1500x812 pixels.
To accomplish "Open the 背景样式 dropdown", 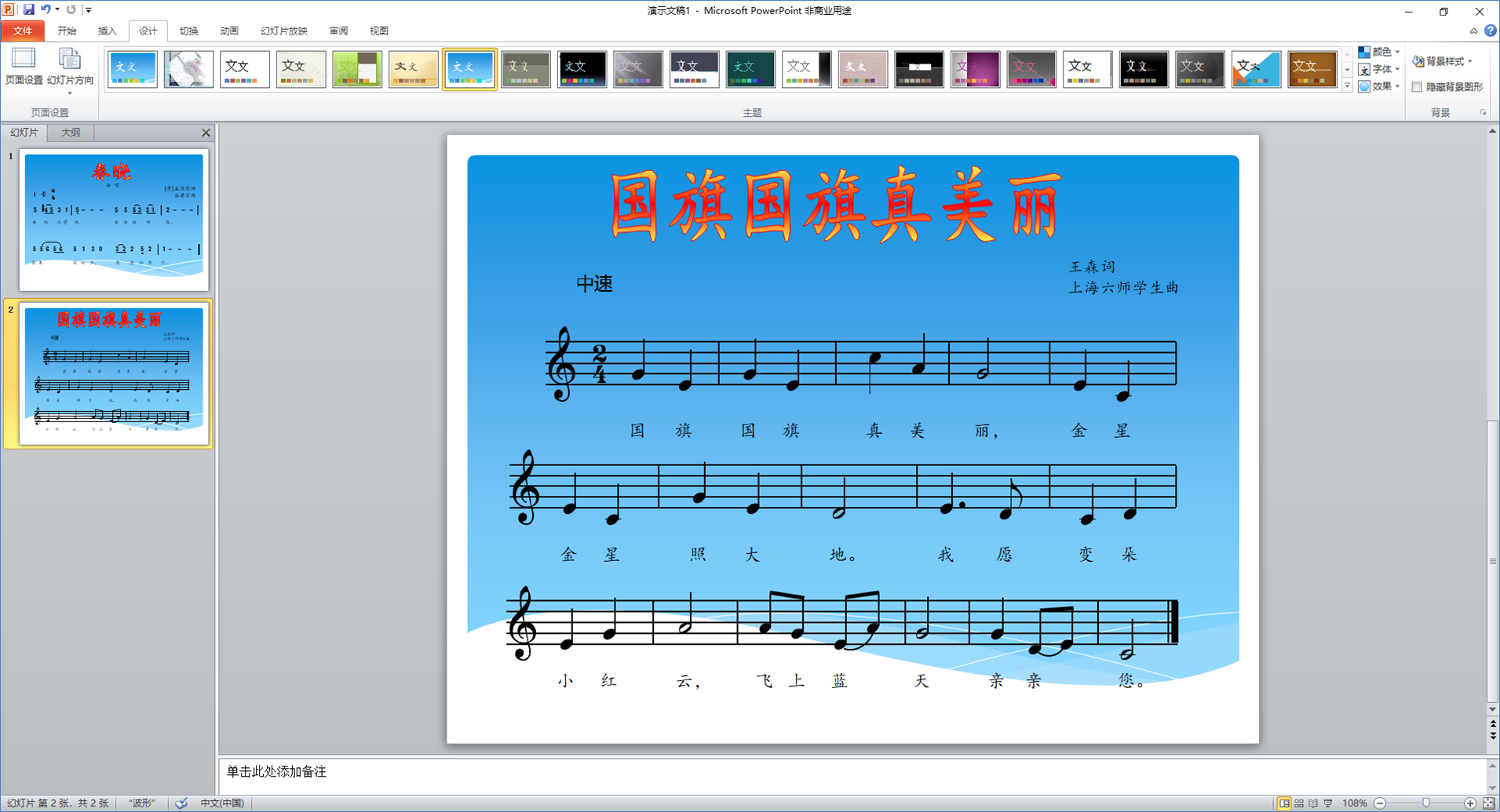I will tap(1443, 61).
